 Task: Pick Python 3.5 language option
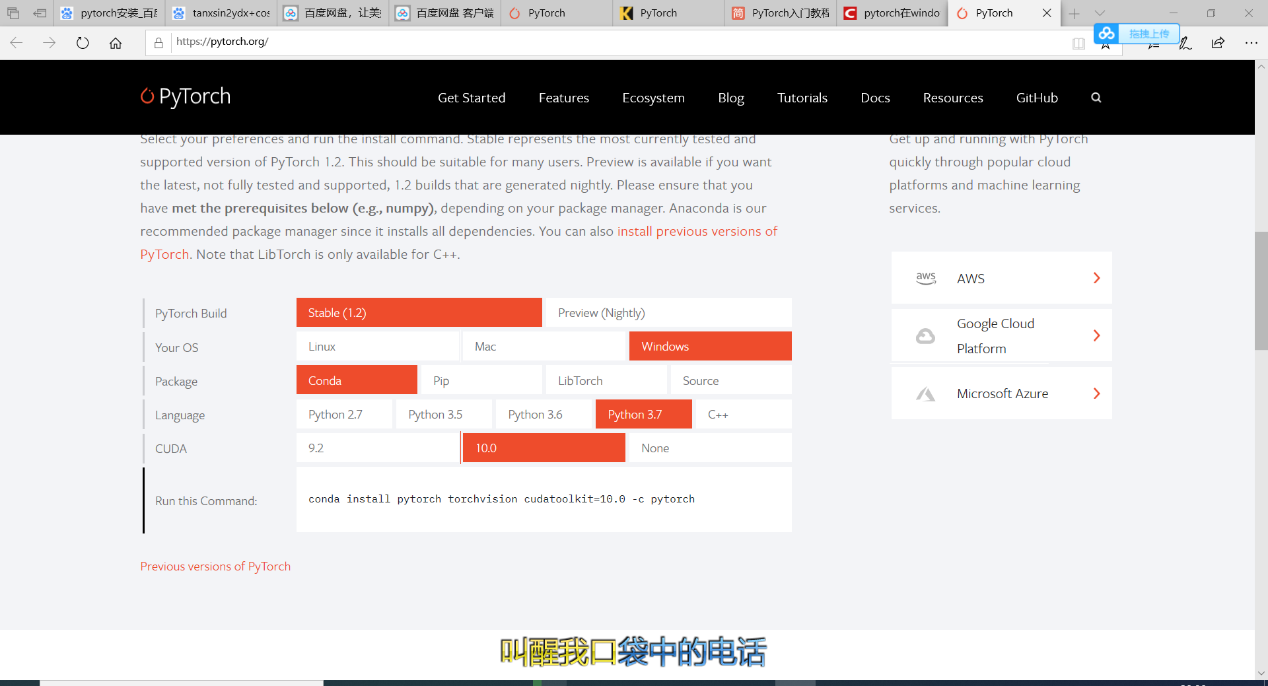(444, 414)
